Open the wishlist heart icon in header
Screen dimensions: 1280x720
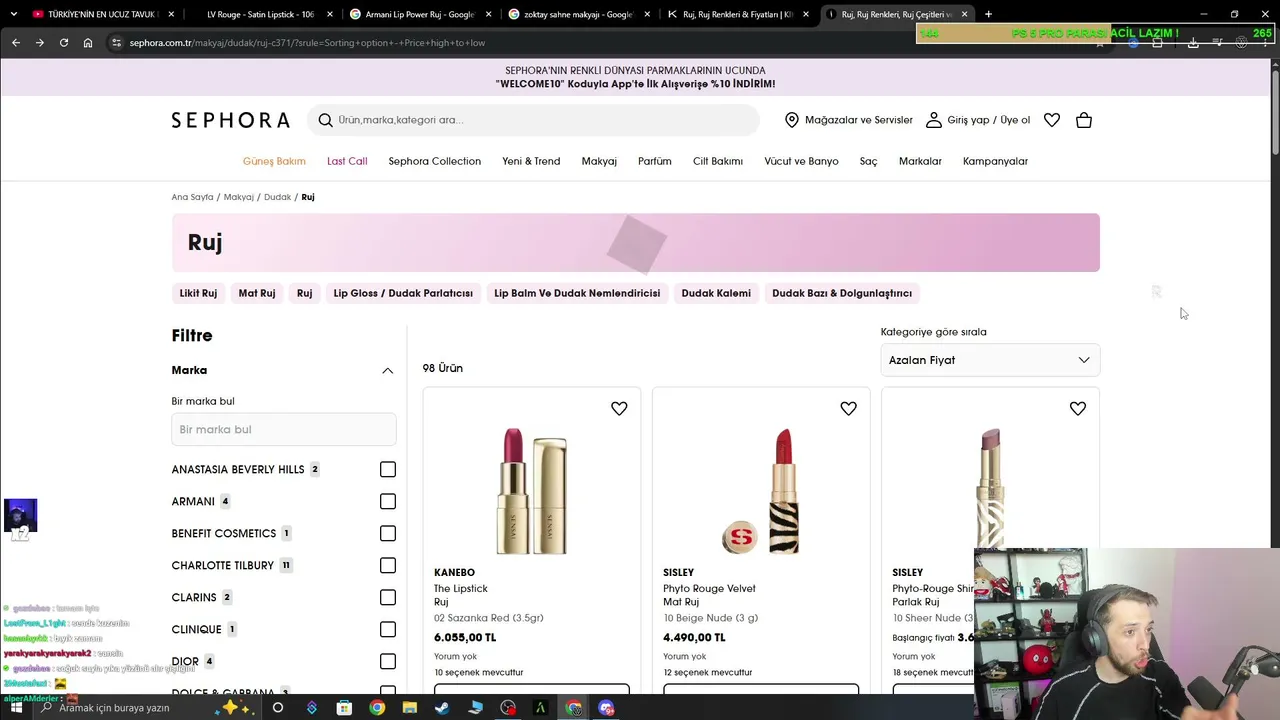pos(1052,120)
